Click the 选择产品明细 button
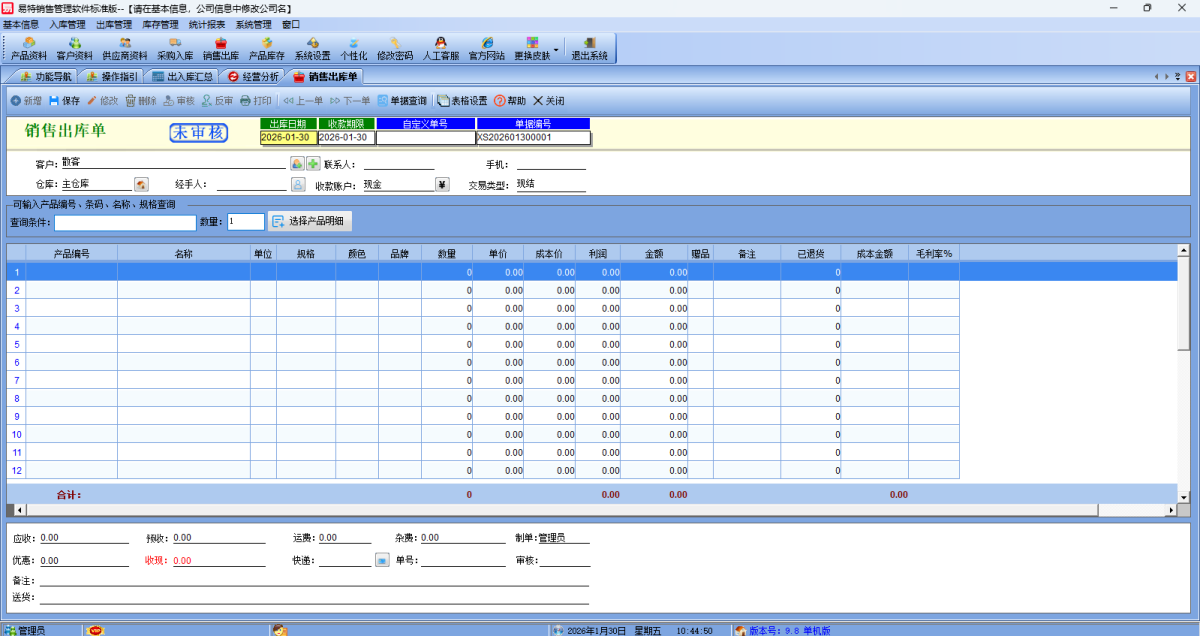The image size is (1200, 636). (310, 222)
